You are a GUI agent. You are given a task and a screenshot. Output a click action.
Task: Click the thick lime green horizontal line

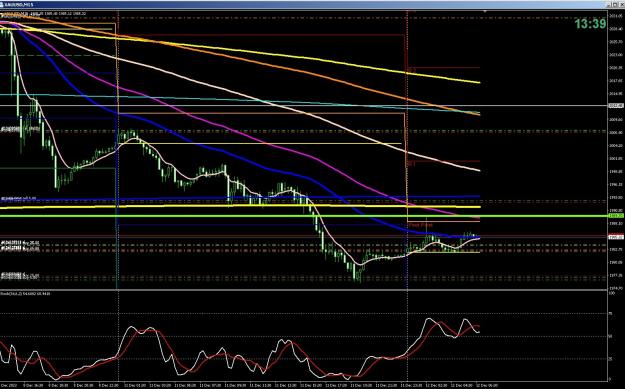304,216
